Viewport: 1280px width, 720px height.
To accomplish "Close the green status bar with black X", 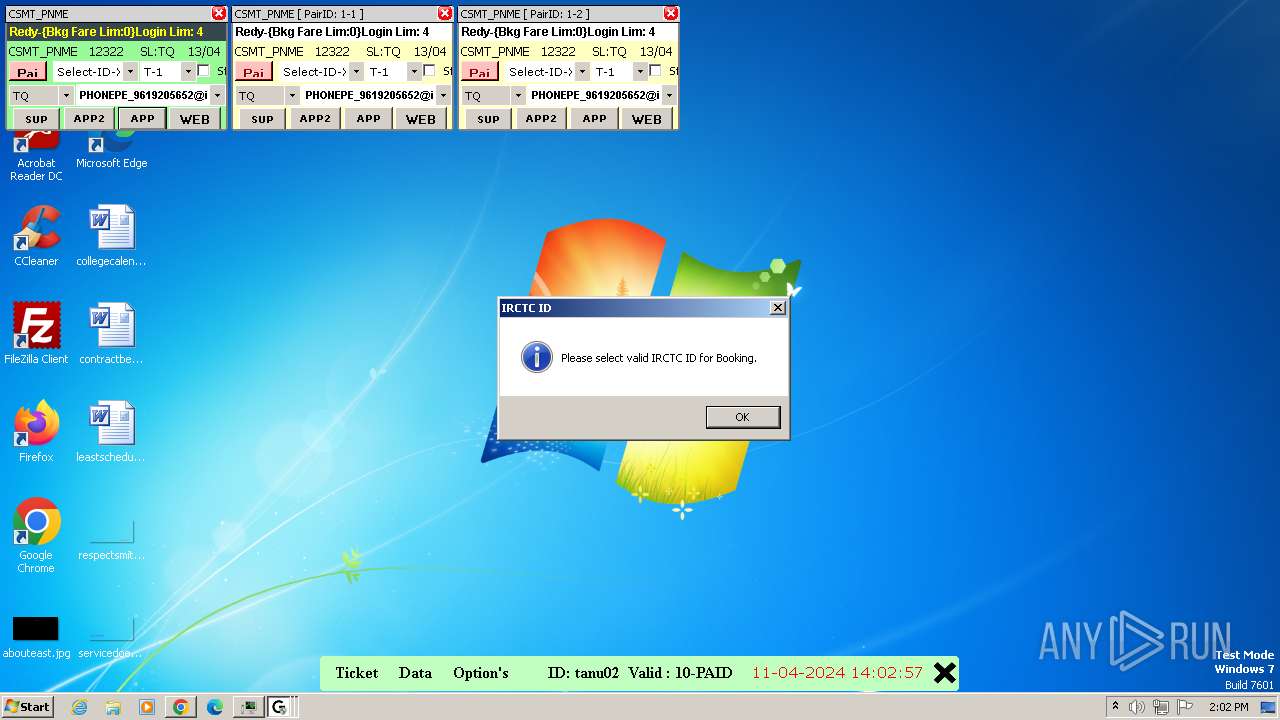I will 944,673.
